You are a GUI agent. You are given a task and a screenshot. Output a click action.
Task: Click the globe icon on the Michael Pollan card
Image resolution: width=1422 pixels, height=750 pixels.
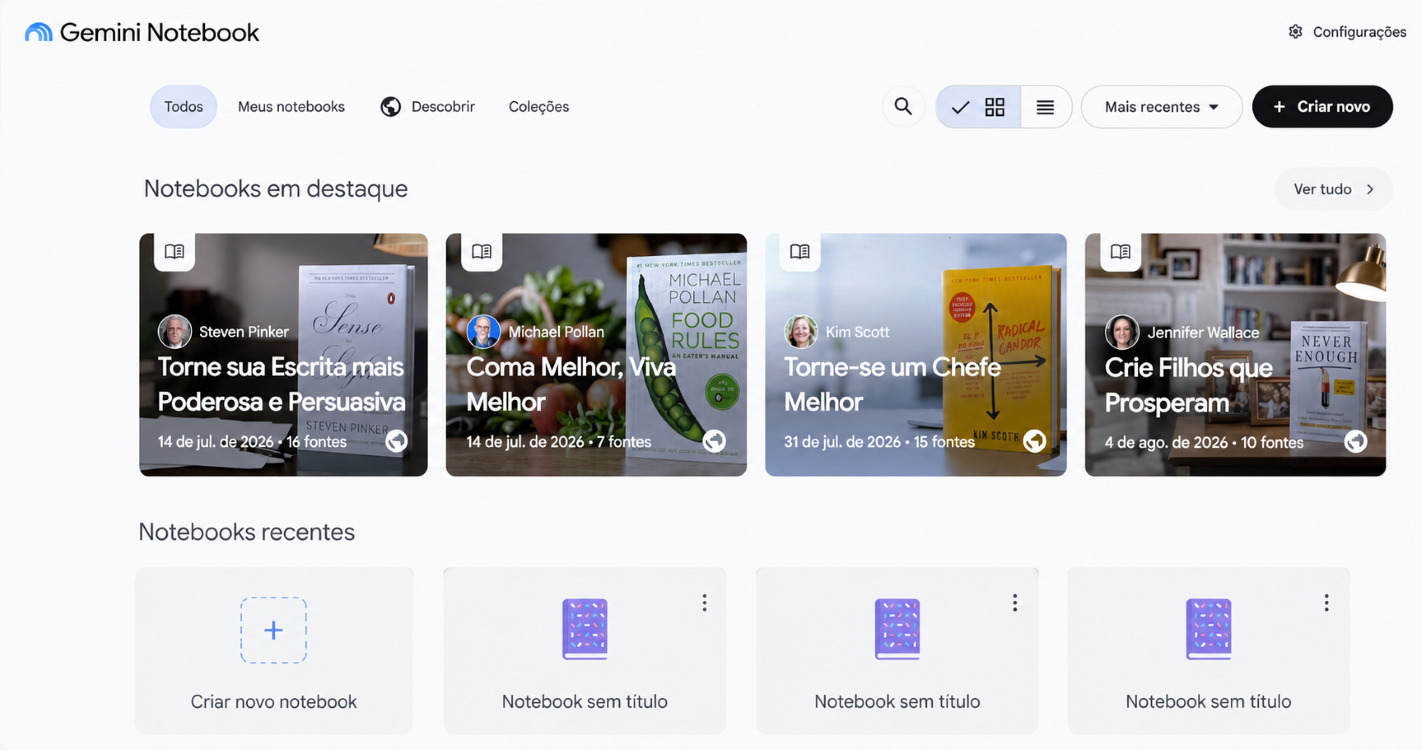[714, 441]
